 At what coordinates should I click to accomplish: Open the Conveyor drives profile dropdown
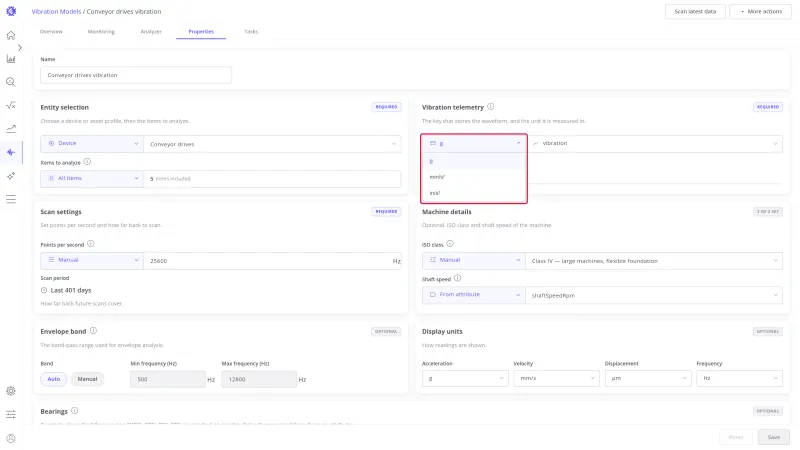pyautogui.click(x=272, y=144)
